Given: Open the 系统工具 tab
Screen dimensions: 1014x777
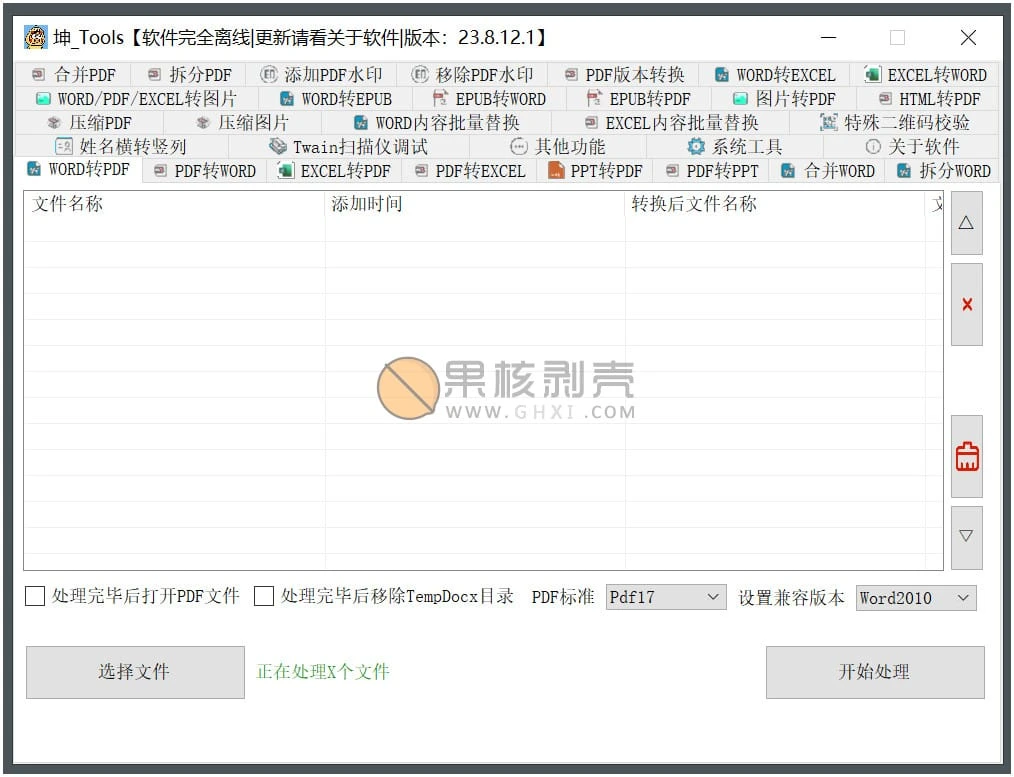Looking at the screenshot, I should (x=735, y=147).
